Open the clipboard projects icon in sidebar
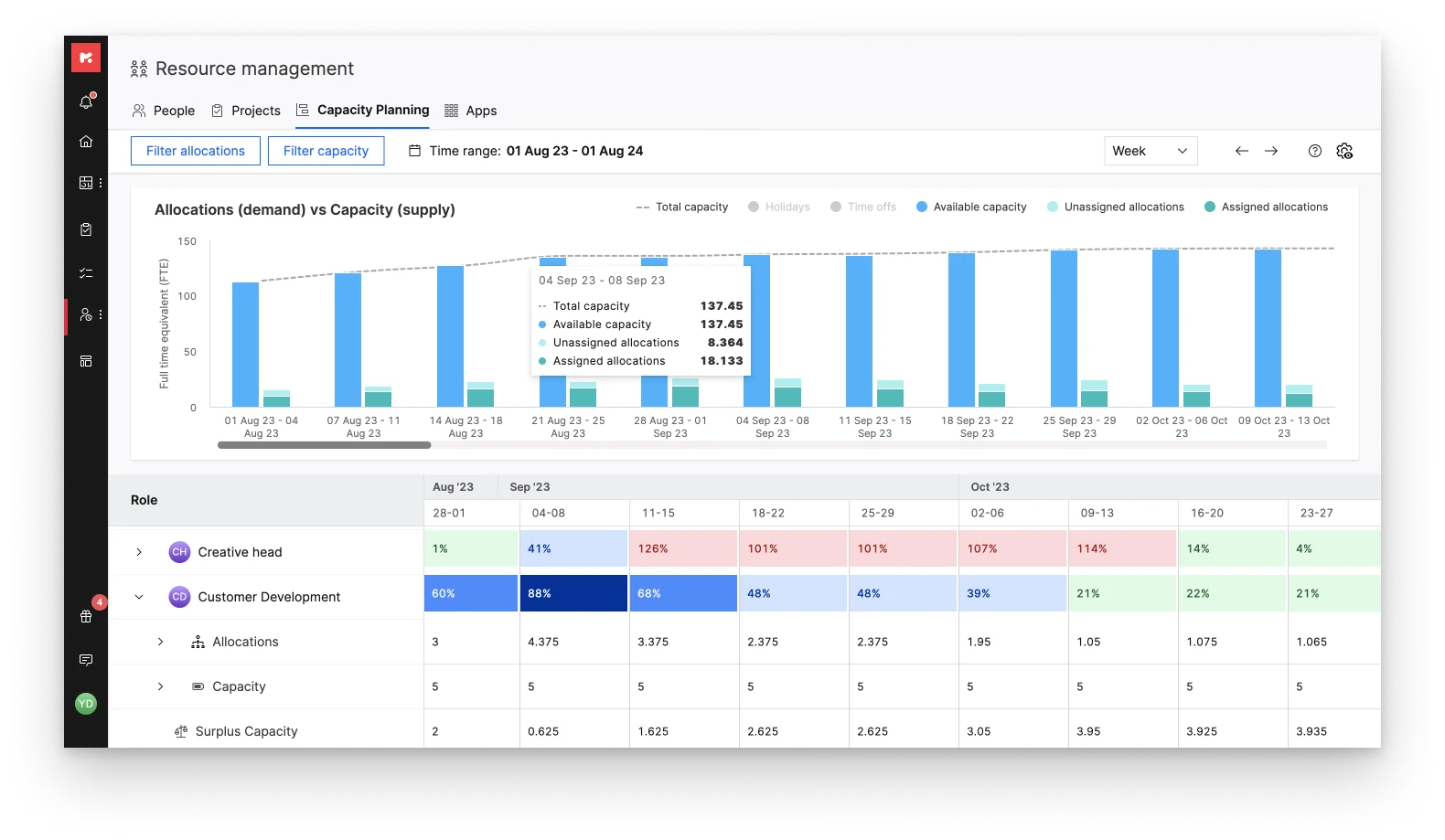Viewport: 1445px width, 840px height. (x=86, y=229)
